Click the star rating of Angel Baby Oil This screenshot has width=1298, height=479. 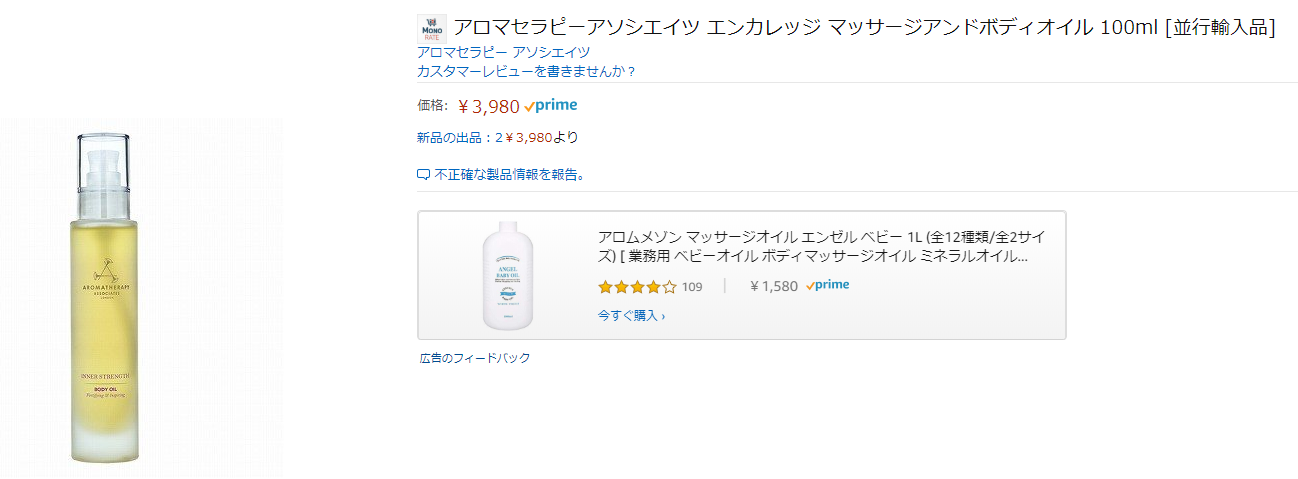(x=636, y=287)
